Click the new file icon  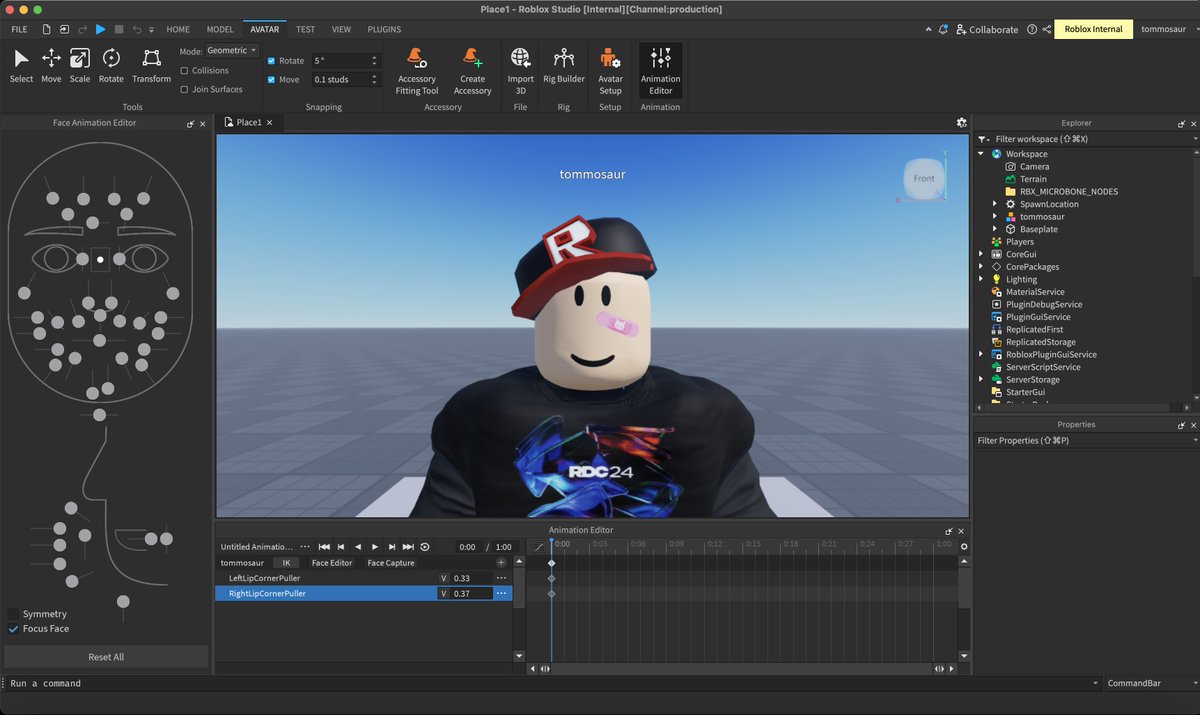click(45, 30)
